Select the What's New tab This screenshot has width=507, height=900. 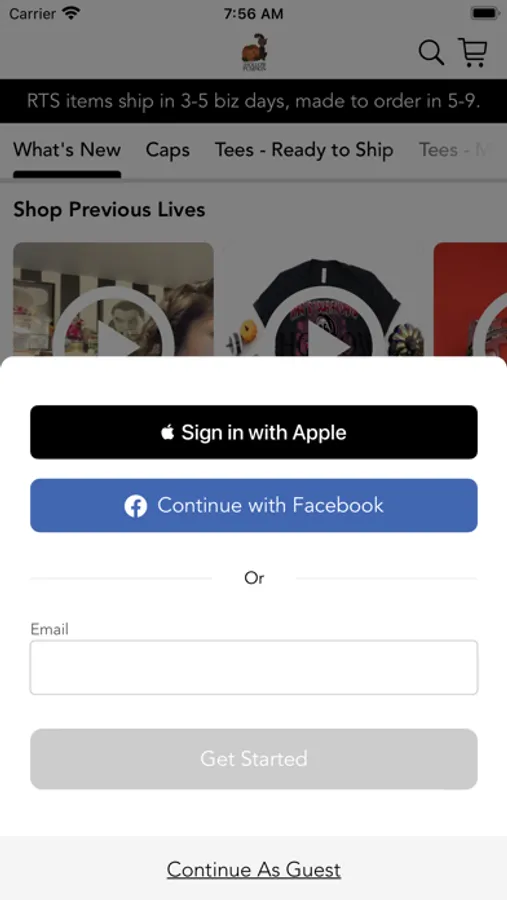67,150
